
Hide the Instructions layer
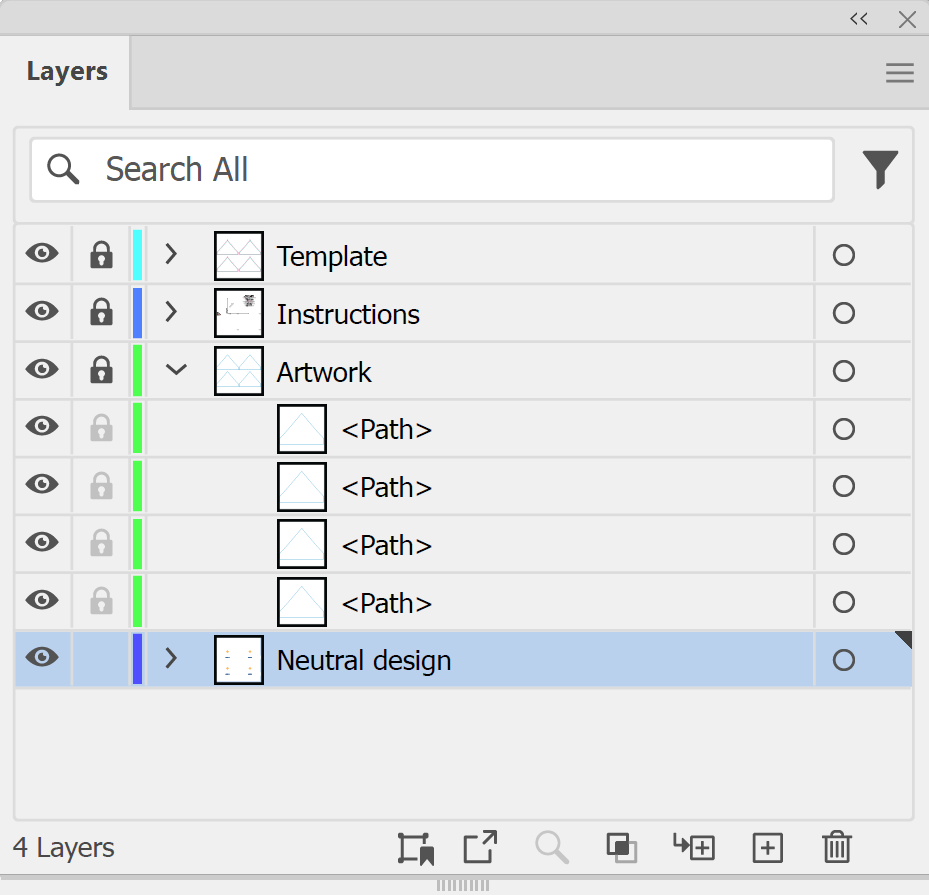(x=42, y=311)
